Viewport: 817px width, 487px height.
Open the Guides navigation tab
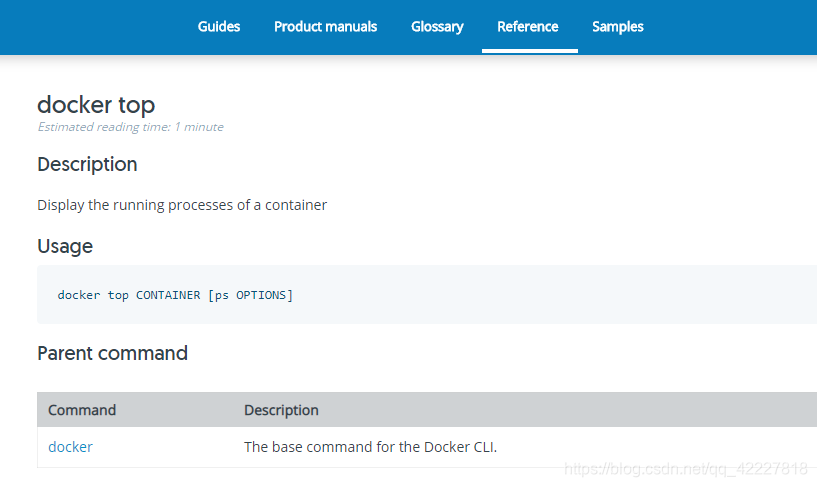tap(219, 27)
